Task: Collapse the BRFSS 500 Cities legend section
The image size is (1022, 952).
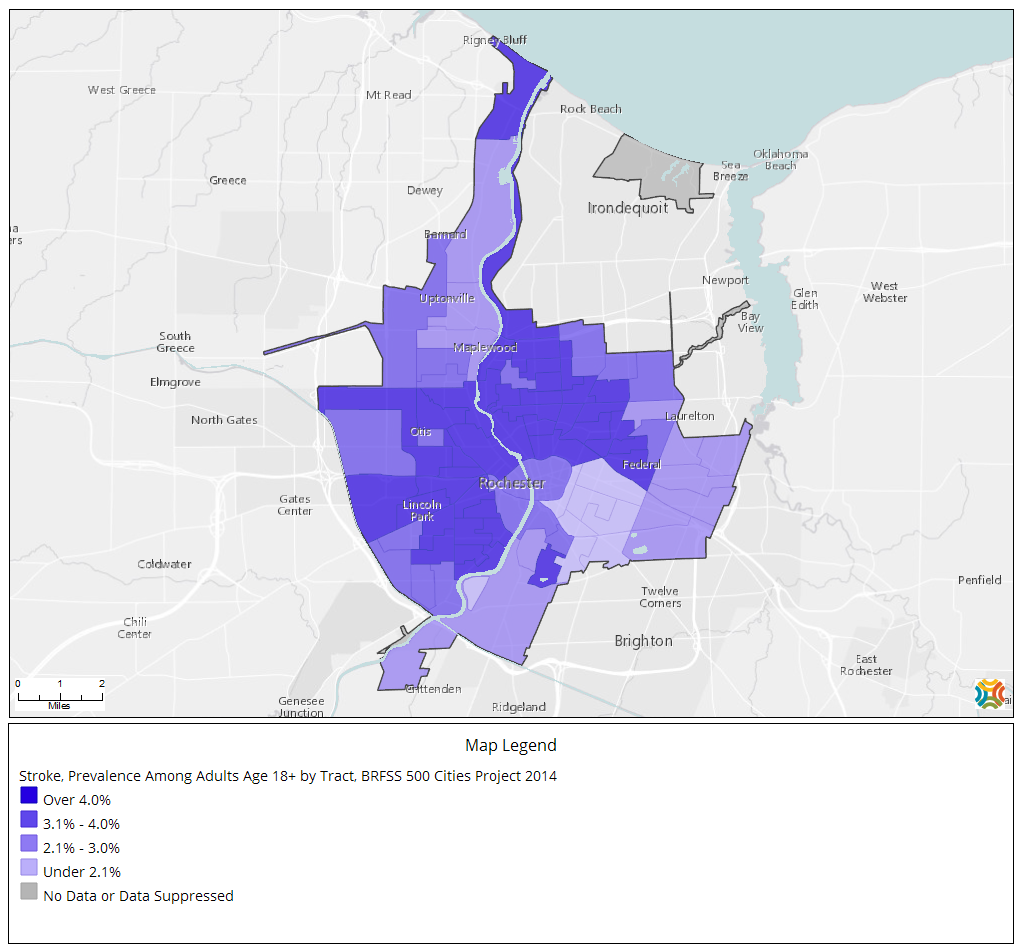Action: coord(289,775)
